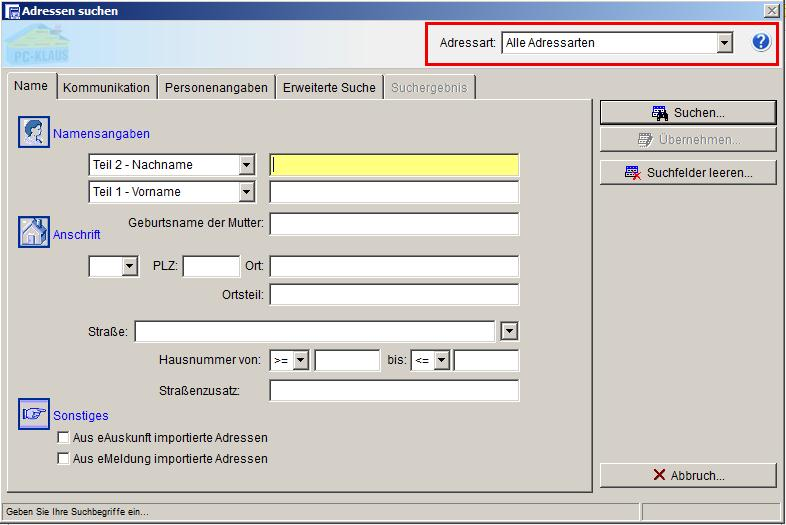Click the Anschrift house icon
Viewport: 786px width, 525px height.
click(34, 232)
